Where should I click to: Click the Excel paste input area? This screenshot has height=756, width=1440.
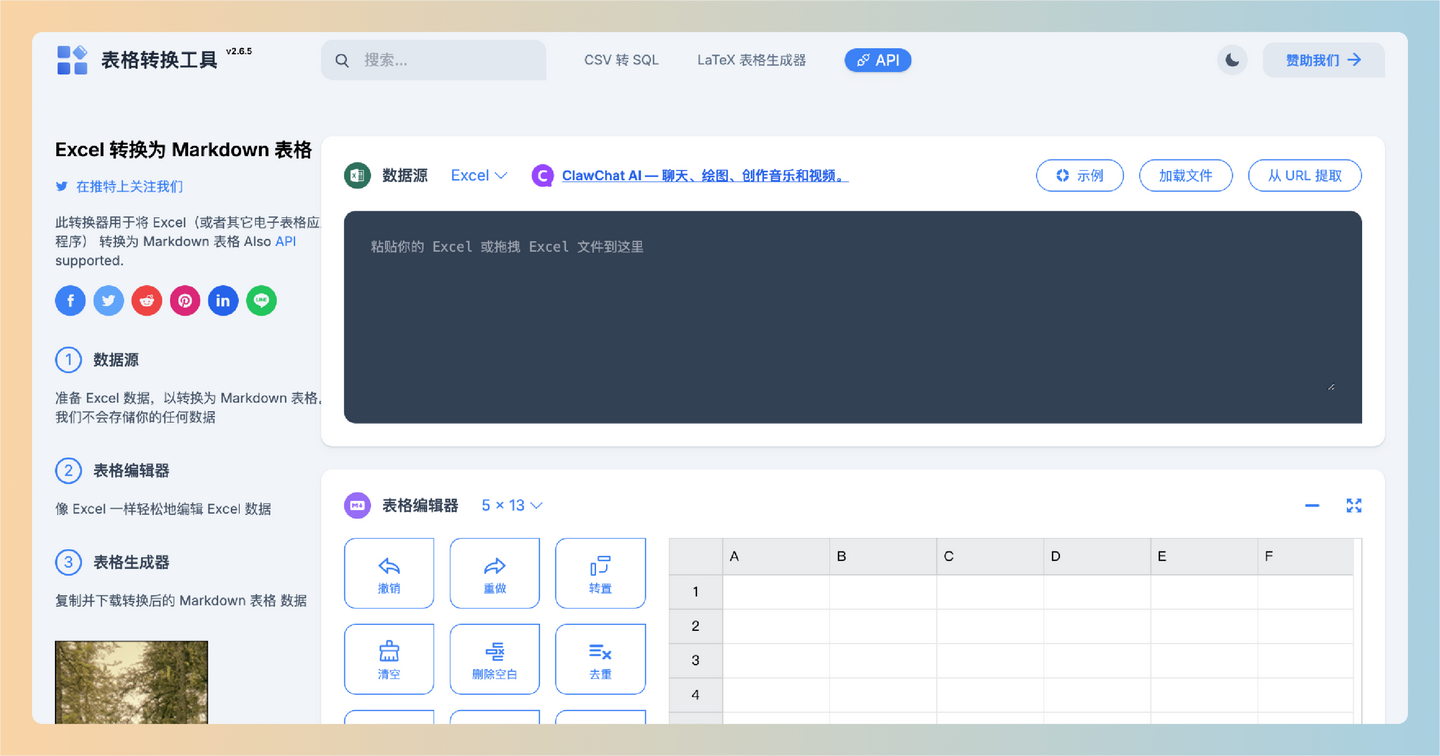click(x=853, y=317)
